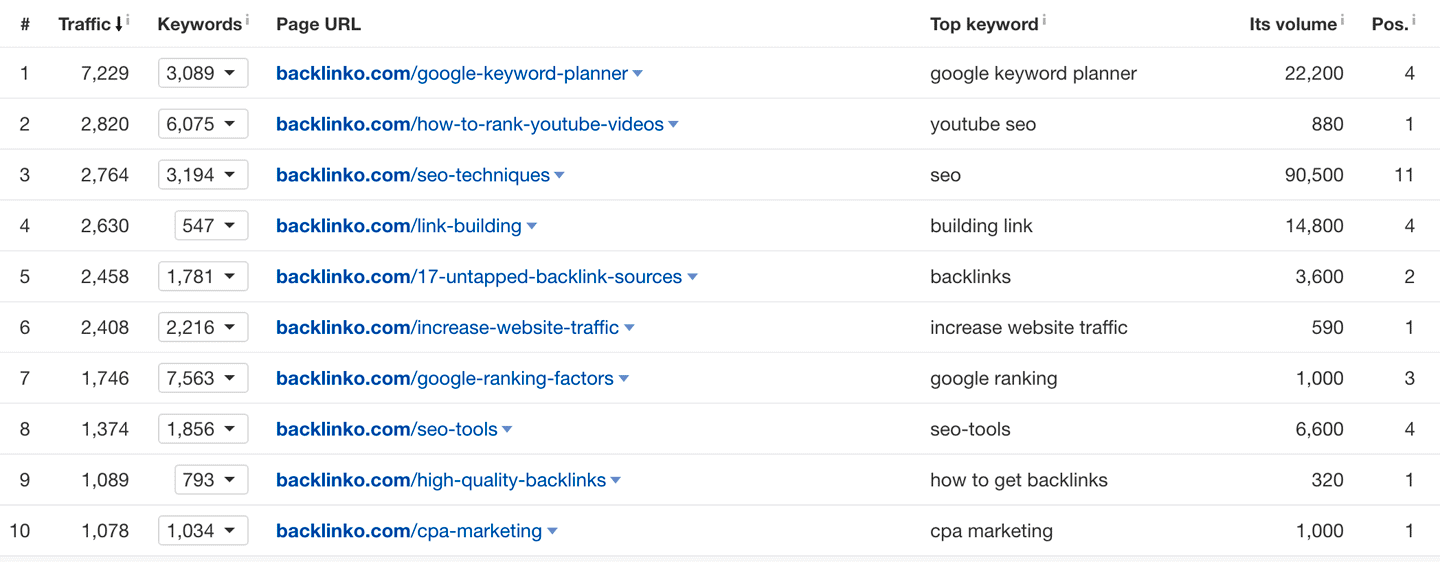Viewport: 1440px width, 562px height.
Task: Click the info icon beside Keywords header
Action: coord(247,19)
